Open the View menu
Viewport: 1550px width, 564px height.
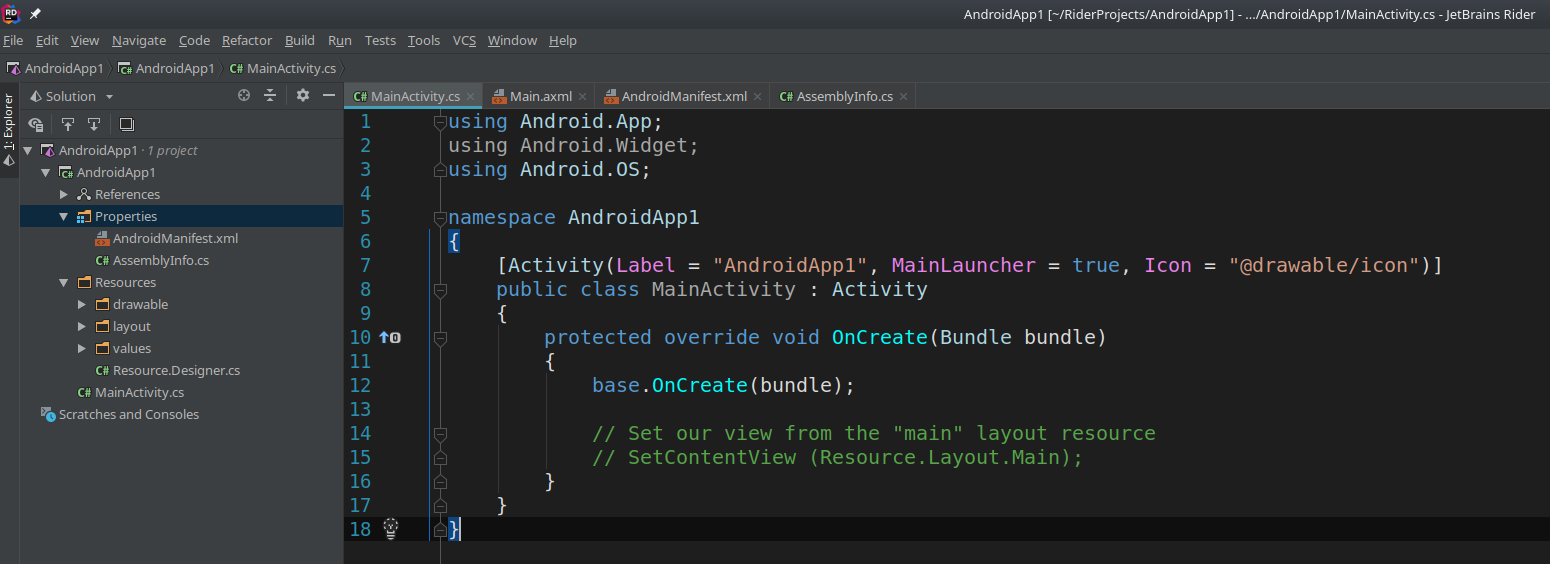coord(85,41)
